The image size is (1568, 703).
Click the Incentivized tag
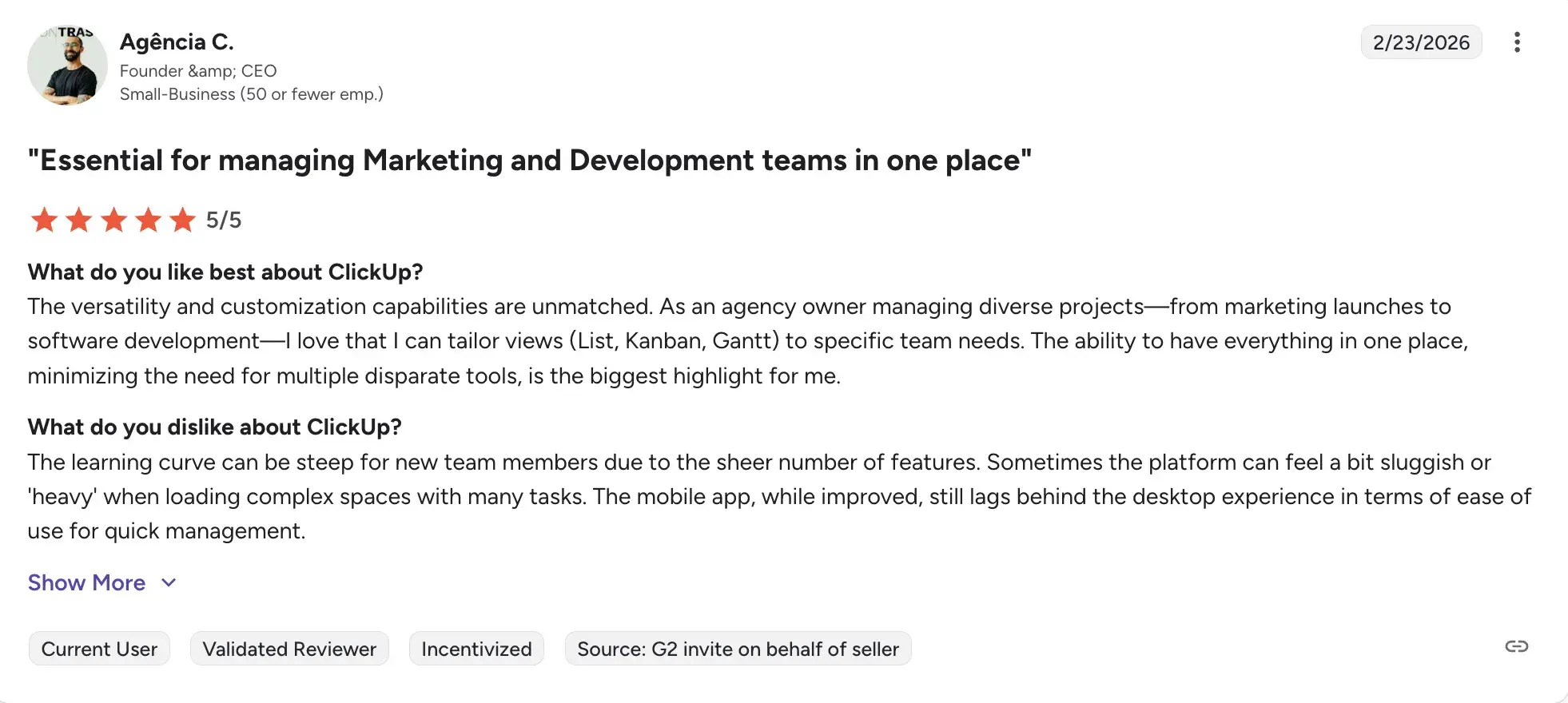476,649
